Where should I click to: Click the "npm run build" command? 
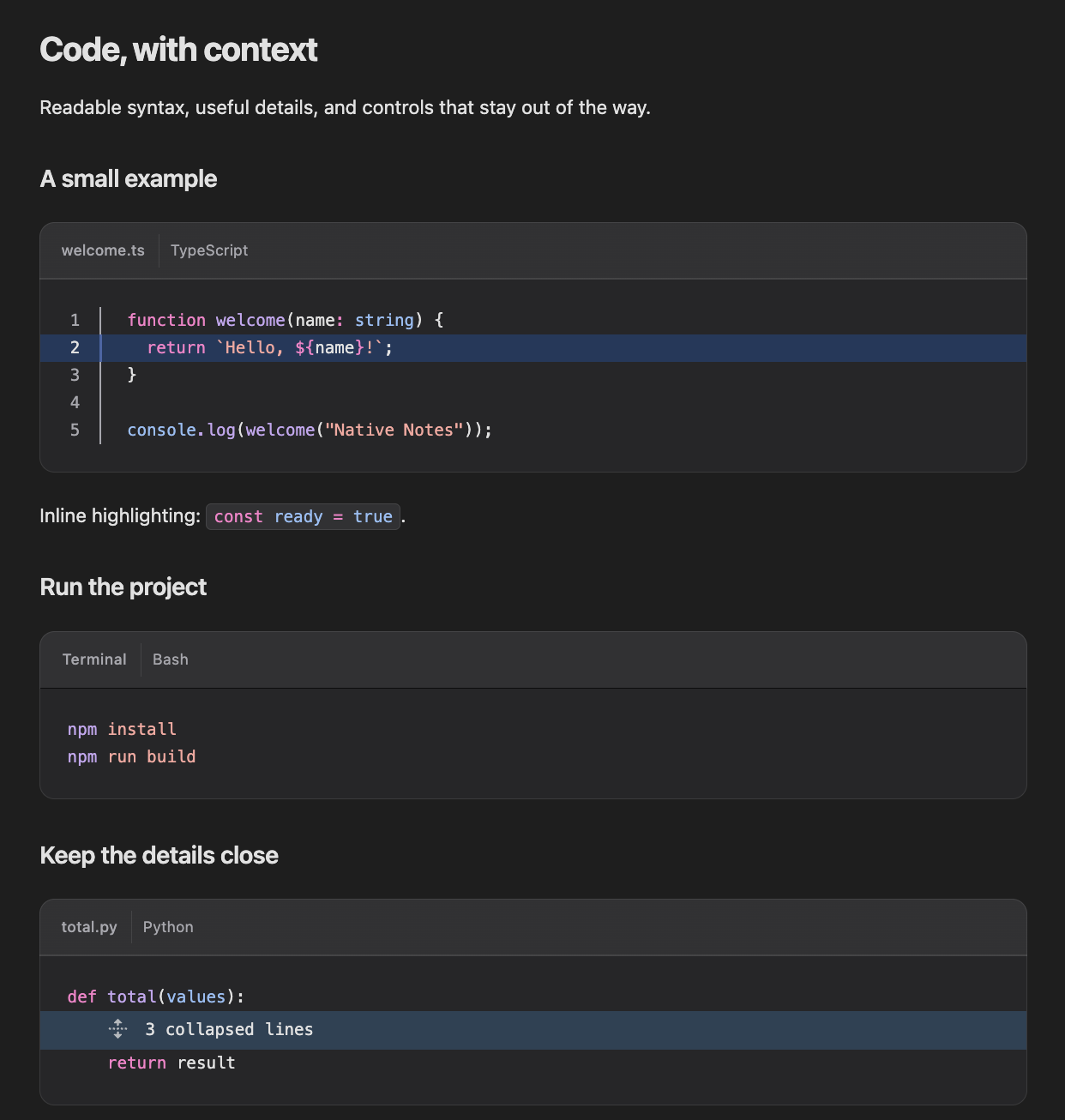coord(131,756)
